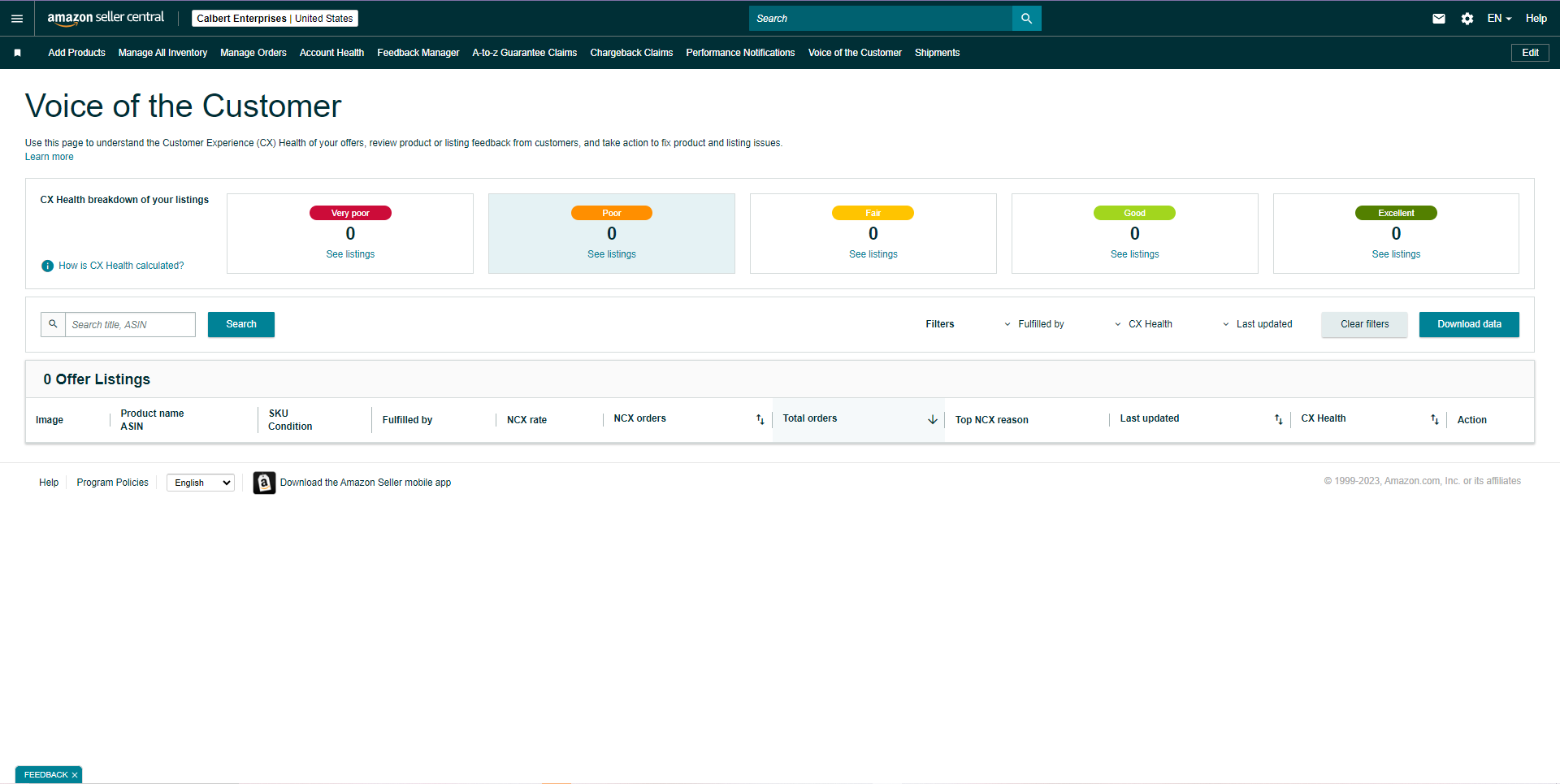Open A-to-z Guarantee Claims
Viewport: 1560px width, 784px height.
point(525,53)
